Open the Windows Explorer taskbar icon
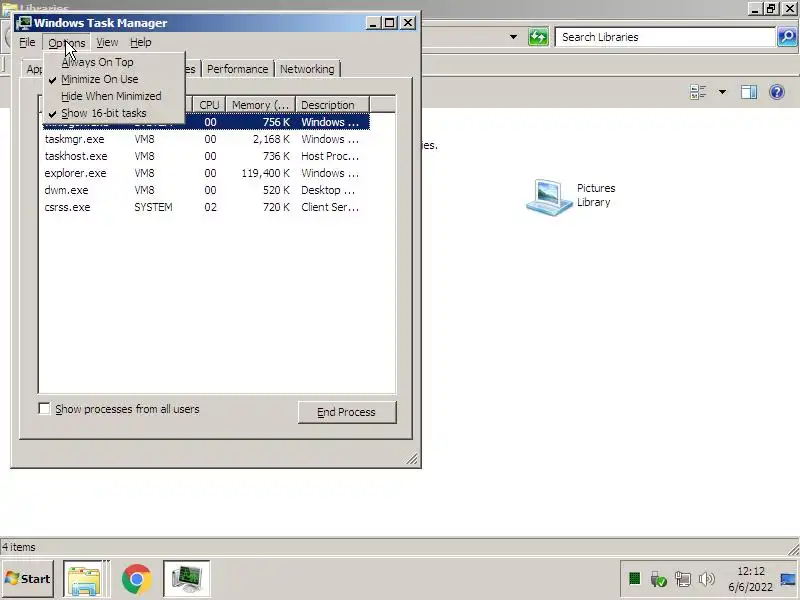 point(84,579)
